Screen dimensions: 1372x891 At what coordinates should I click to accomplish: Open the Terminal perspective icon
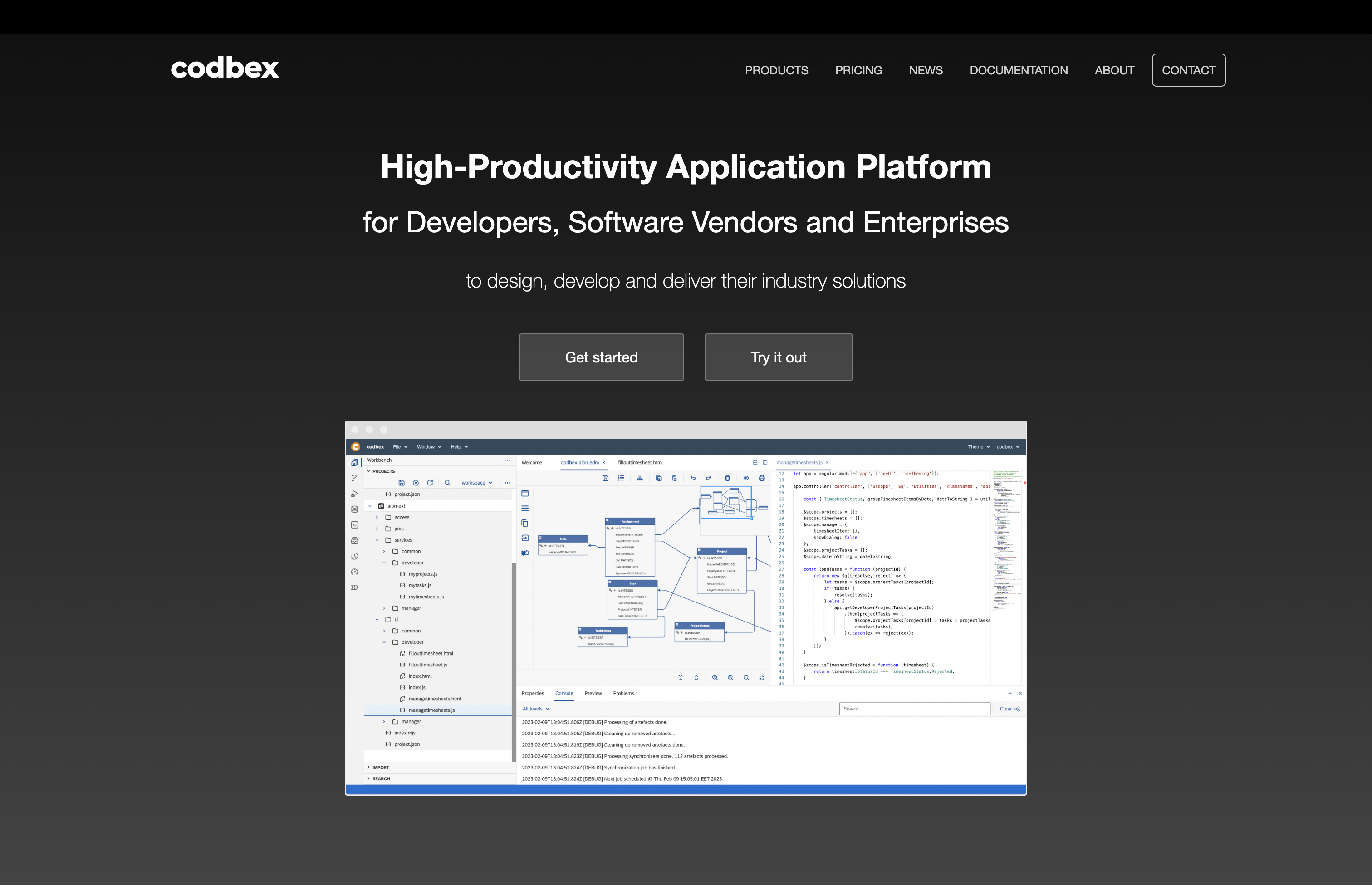tap(354, 525)
